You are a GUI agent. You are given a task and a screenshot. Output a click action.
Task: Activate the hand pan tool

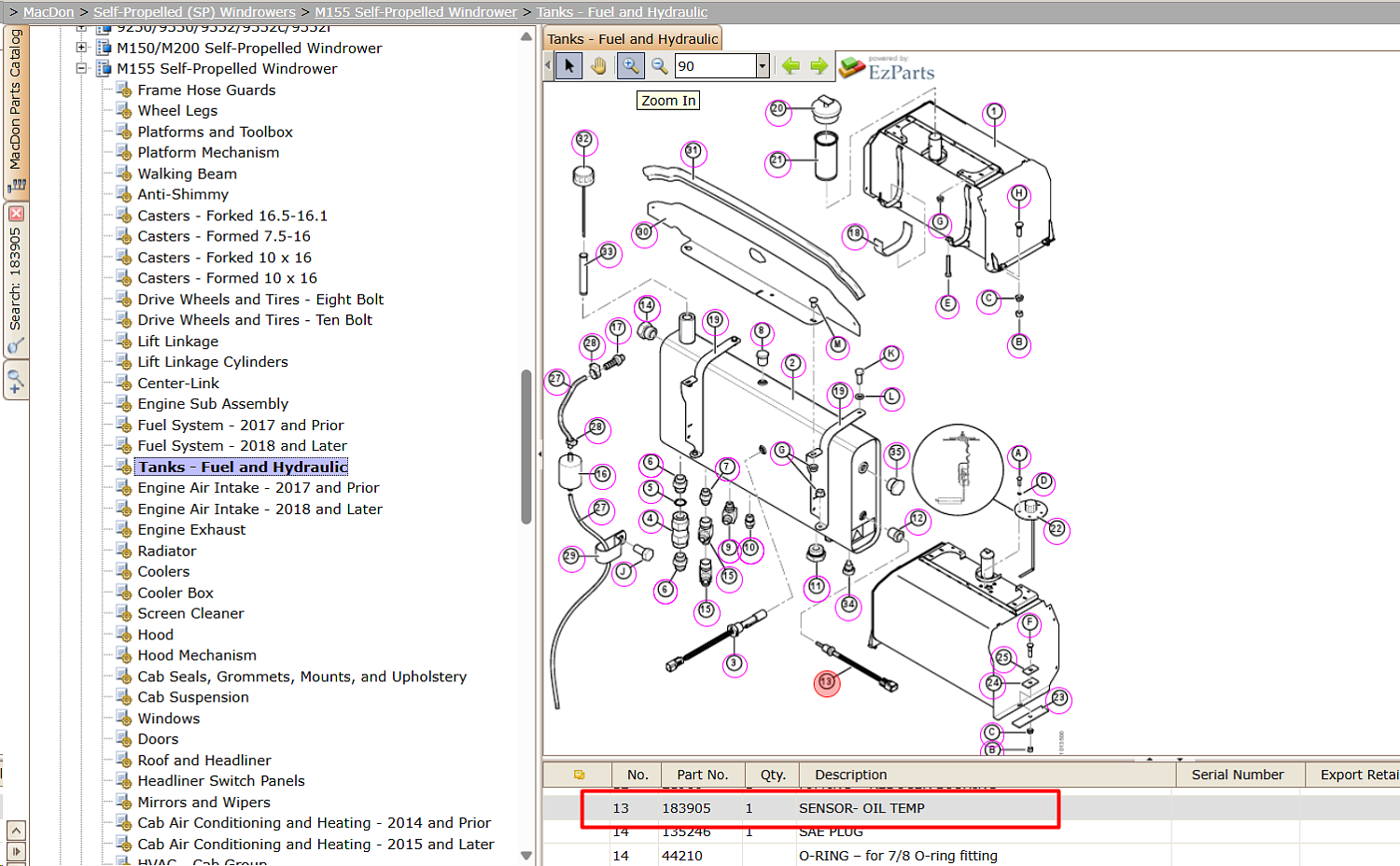pos(598,66)
